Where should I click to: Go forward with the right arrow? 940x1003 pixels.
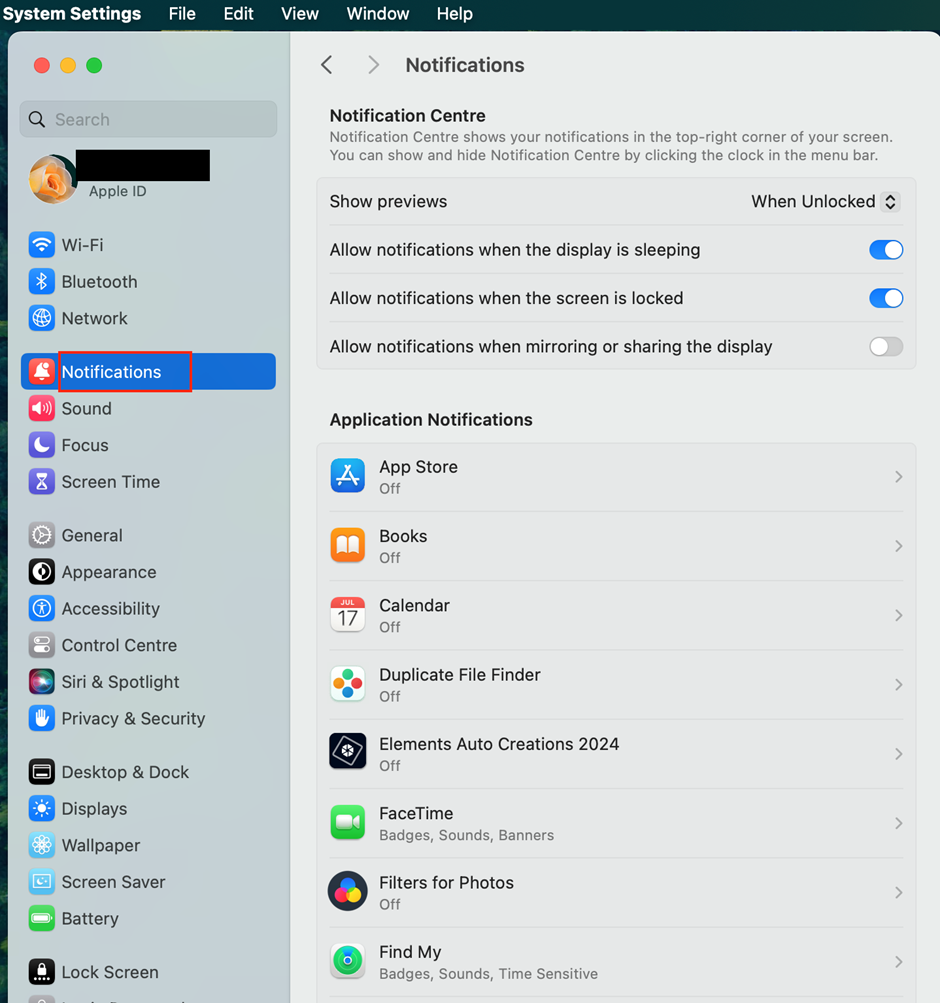(x=373, y=65)
